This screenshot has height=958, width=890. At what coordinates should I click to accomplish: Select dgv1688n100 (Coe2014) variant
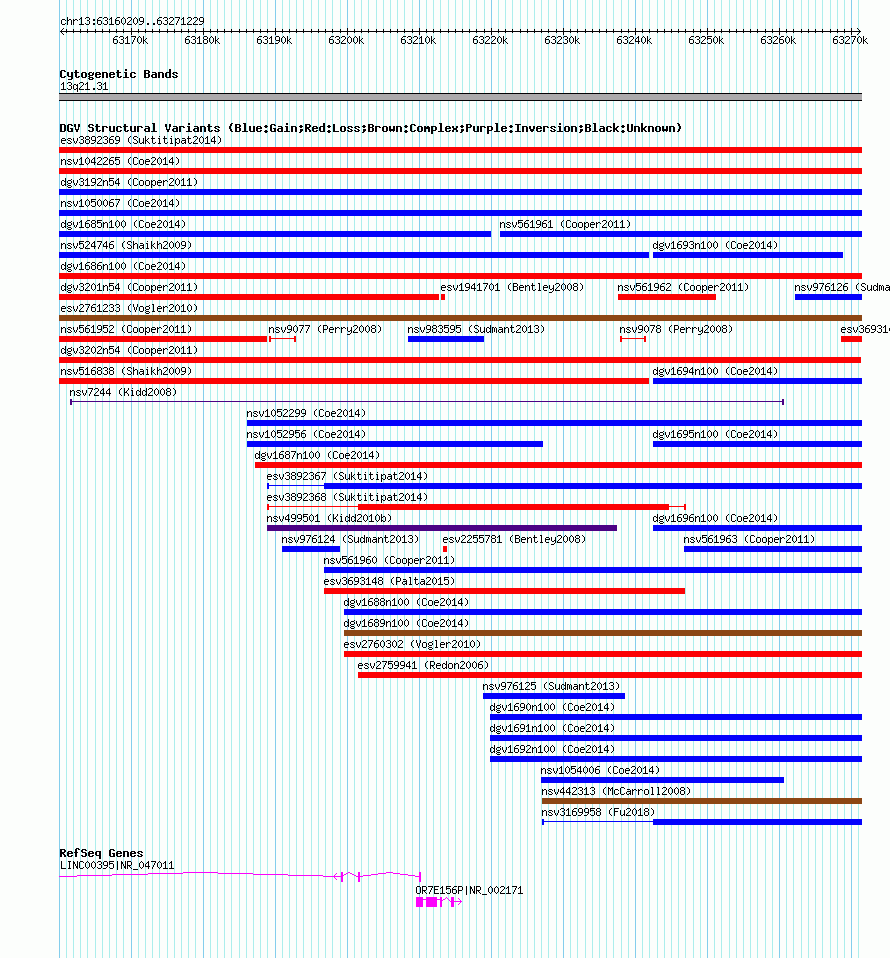406,602
